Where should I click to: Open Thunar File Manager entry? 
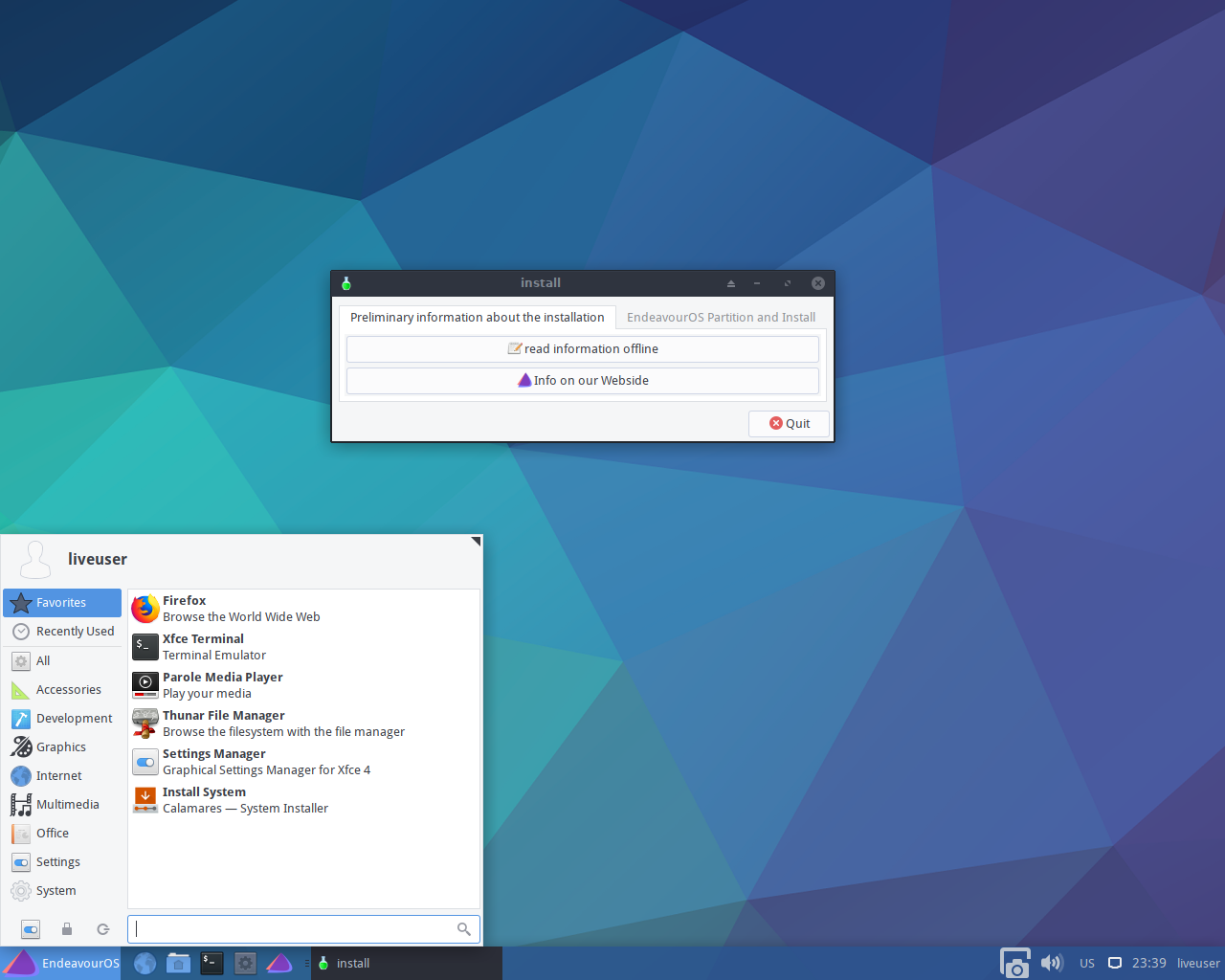pyautogui.click(x=303, y=724)
